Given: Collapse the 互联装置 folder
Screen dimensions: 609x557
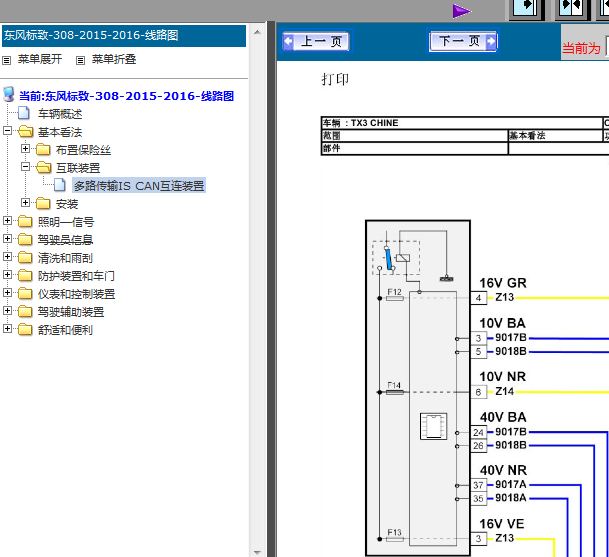Looking at the screenshot, I should coord(25,167).
